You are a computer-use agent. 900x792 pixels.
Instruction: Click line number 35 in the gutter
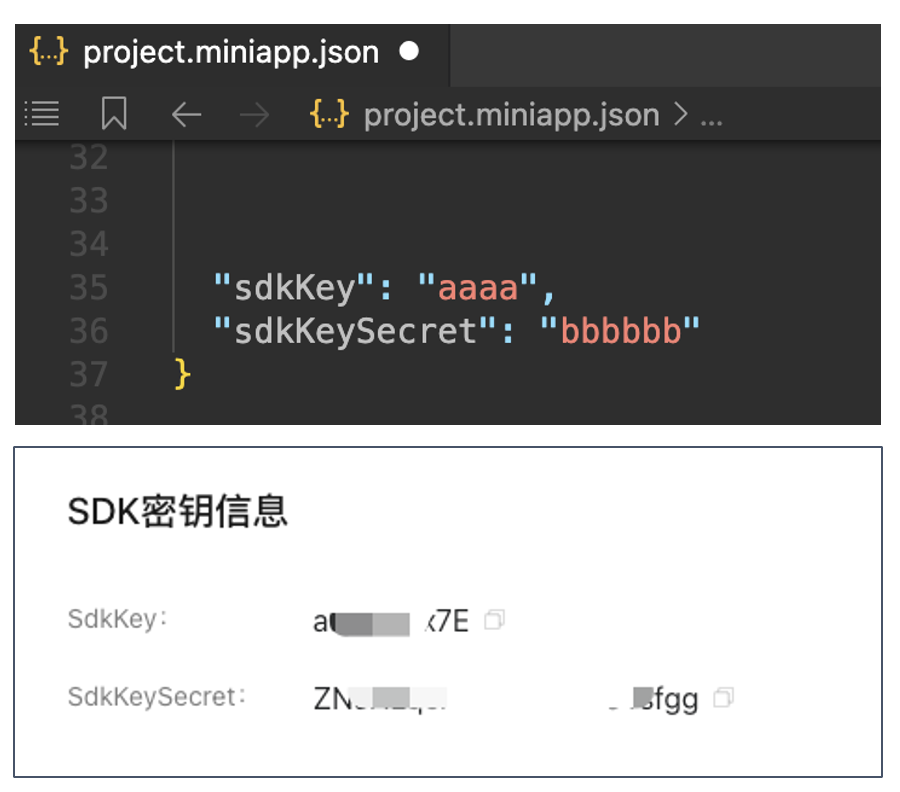point(88,288)
